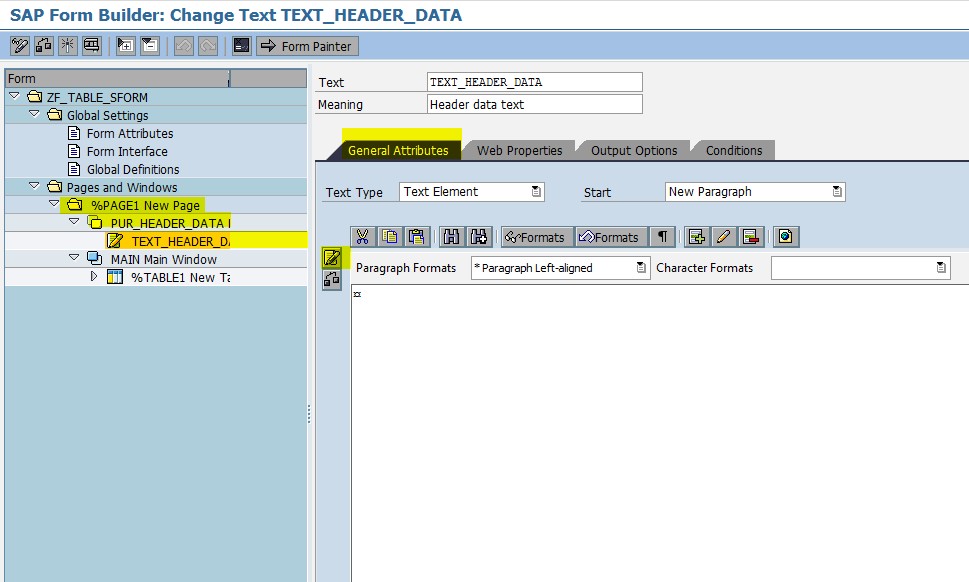Screen dimensions: 969x582
Task: Click into the Text name field TEXT_HEADER_DATA
Action: pos(535,82)
